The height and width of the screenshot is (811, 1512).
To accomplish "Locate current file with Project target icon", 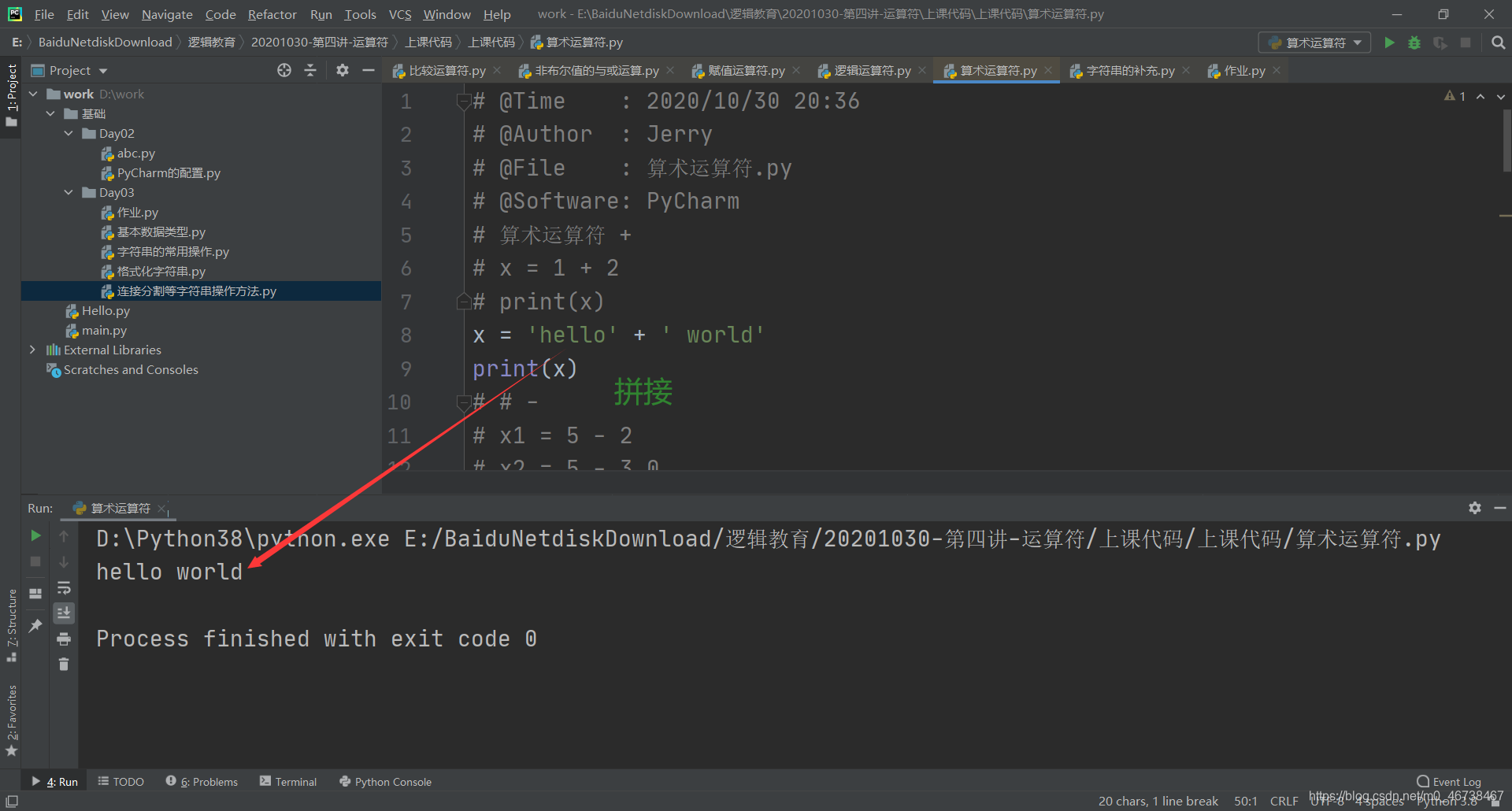I will coord(284,70).
